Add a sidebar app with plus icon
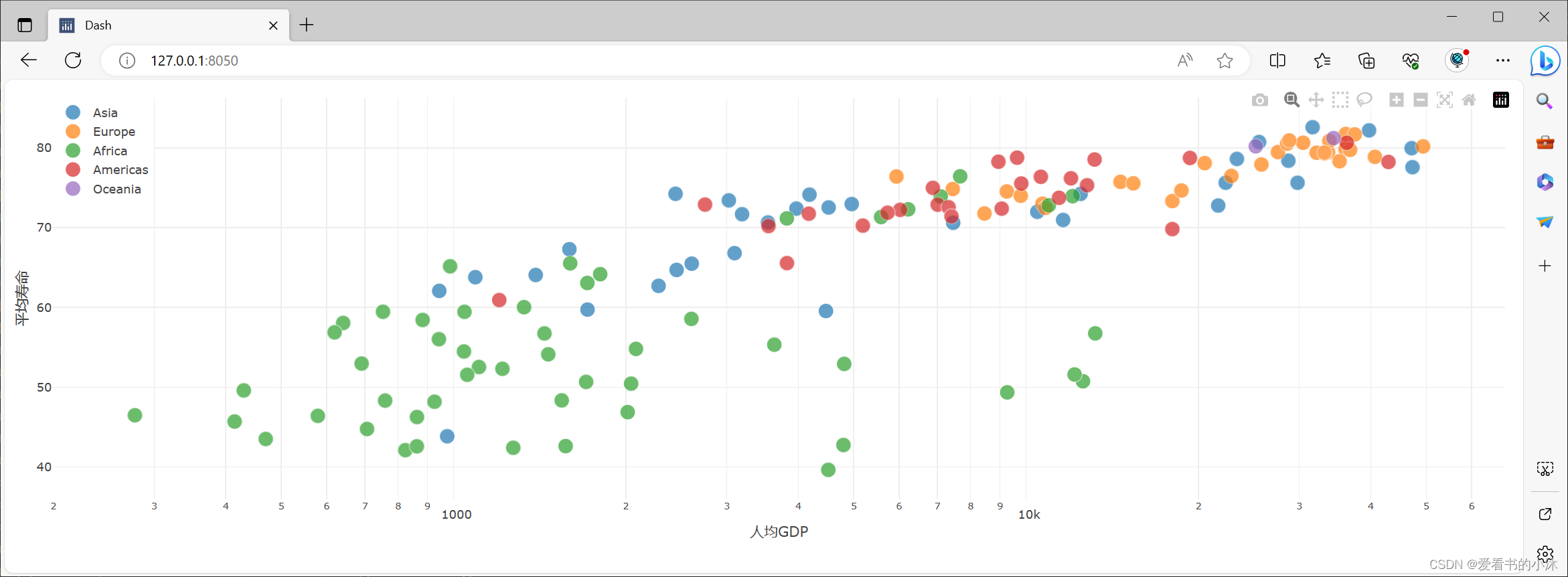This screenshot has width=1568, height=577. (1545, 266)
